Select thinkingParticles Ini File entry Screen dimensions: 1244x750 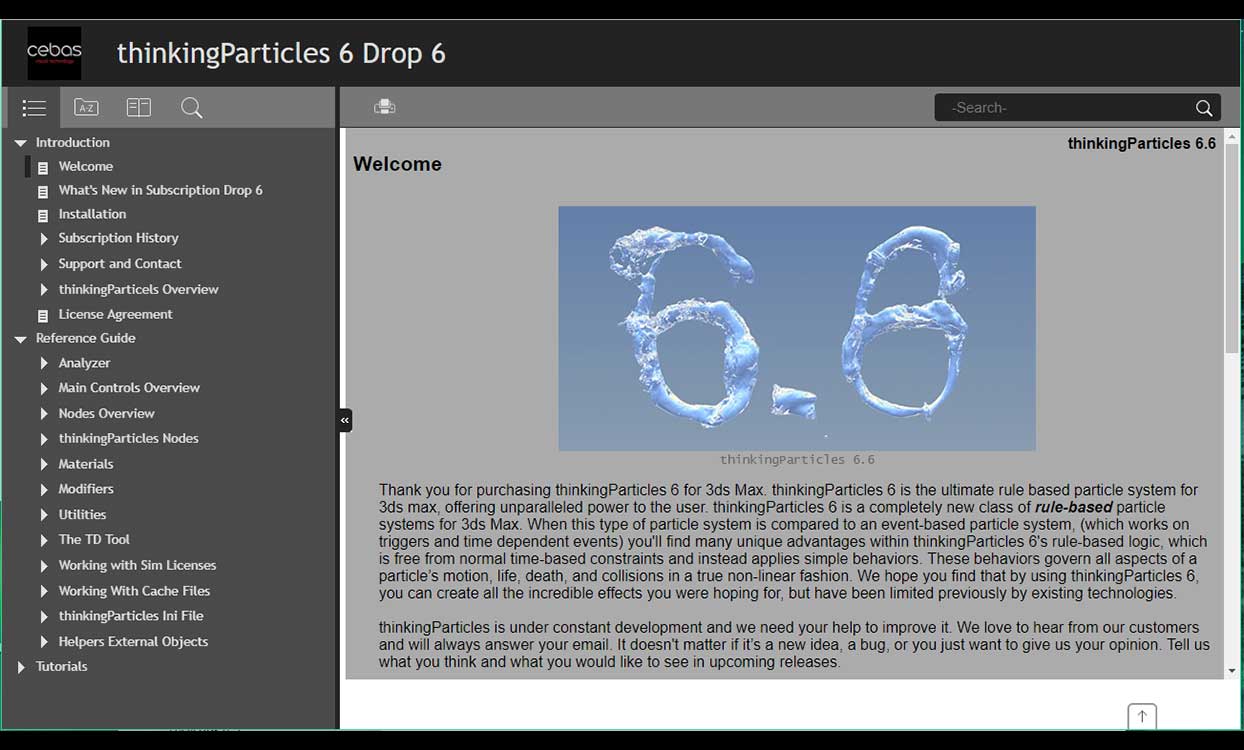point(131,616)
